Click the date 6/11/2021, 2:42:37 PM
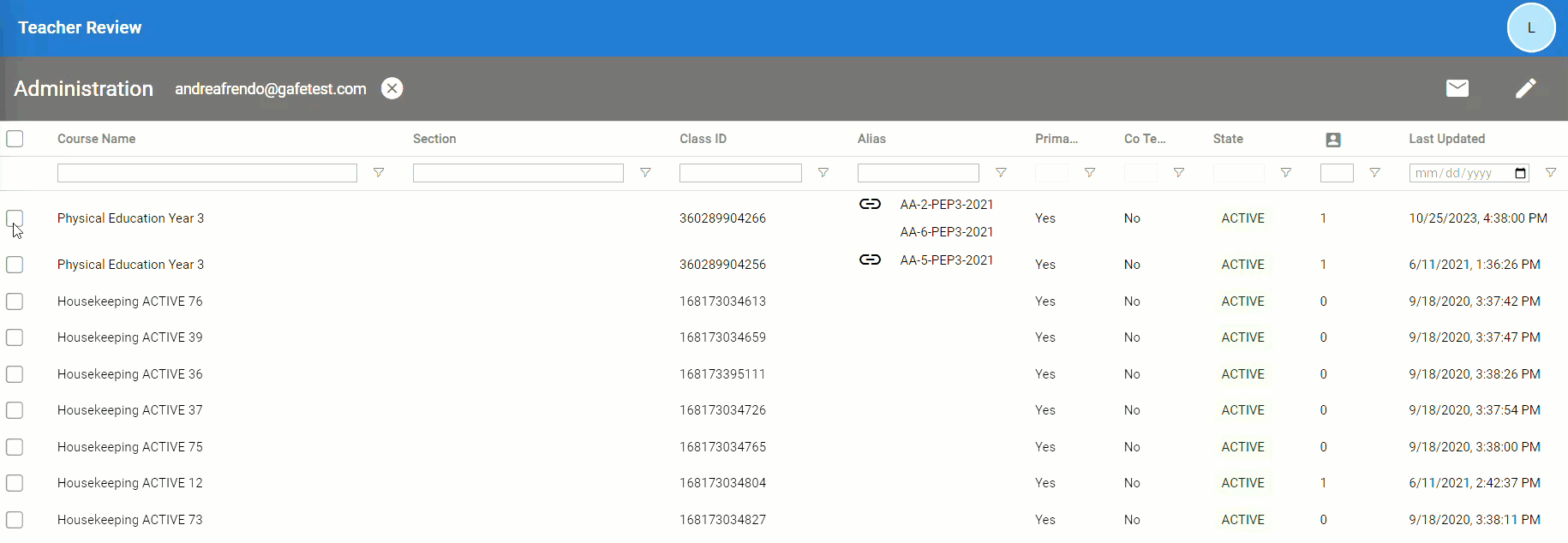The height and width of the screenshot is (543, 1568). point(1475,483)
